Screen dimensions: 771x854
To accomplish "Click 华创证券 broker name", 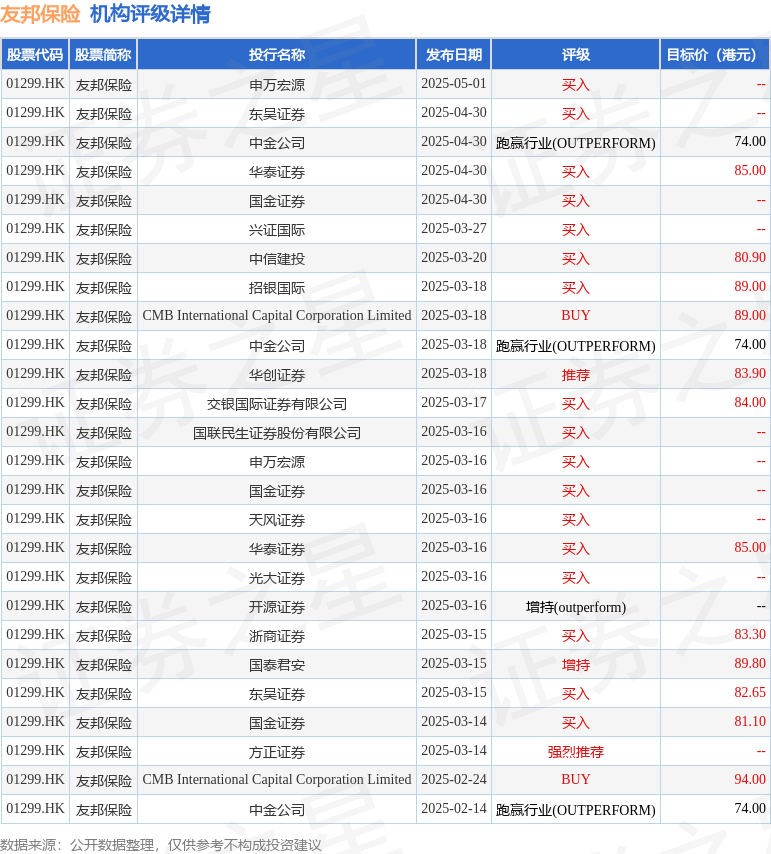I will 277,374.
